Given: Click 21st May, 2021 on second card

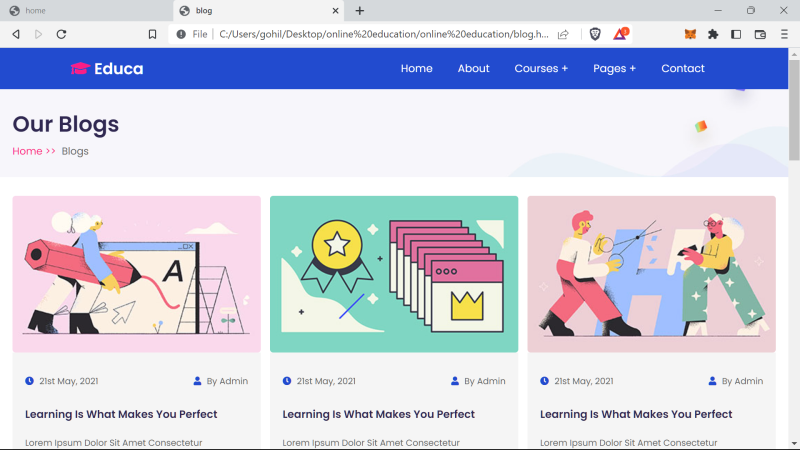Looking at the screenshot, I should [x=326, y=381].
